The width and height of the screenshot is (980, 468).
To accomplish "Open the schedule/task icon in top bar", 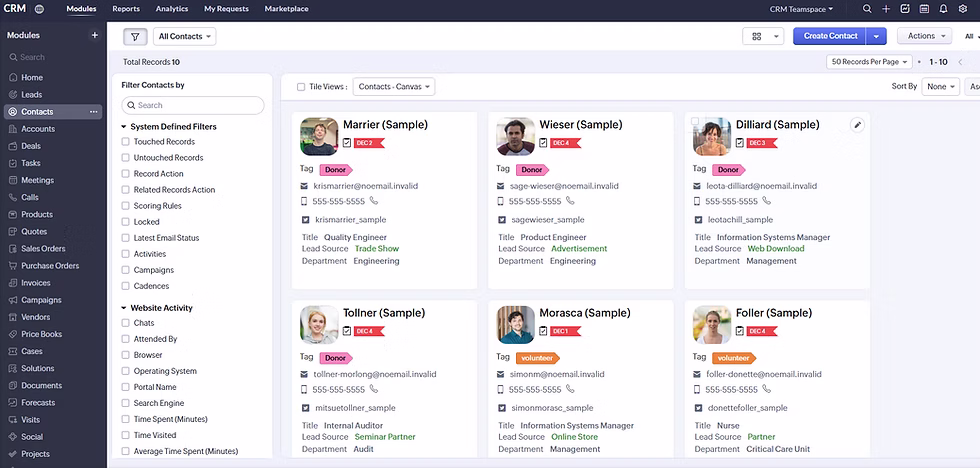I will tap(904, 9).
